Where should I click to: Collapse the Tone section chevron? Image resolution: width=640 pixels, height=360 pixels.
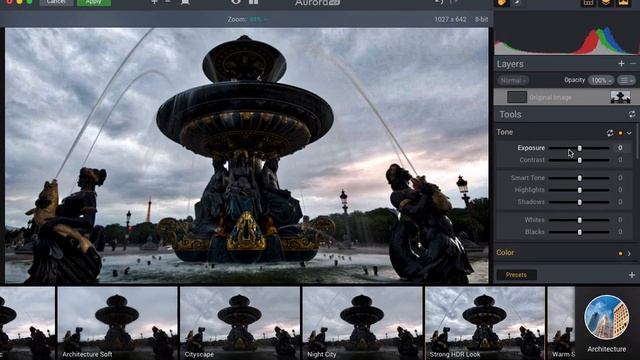pos(629,133)
